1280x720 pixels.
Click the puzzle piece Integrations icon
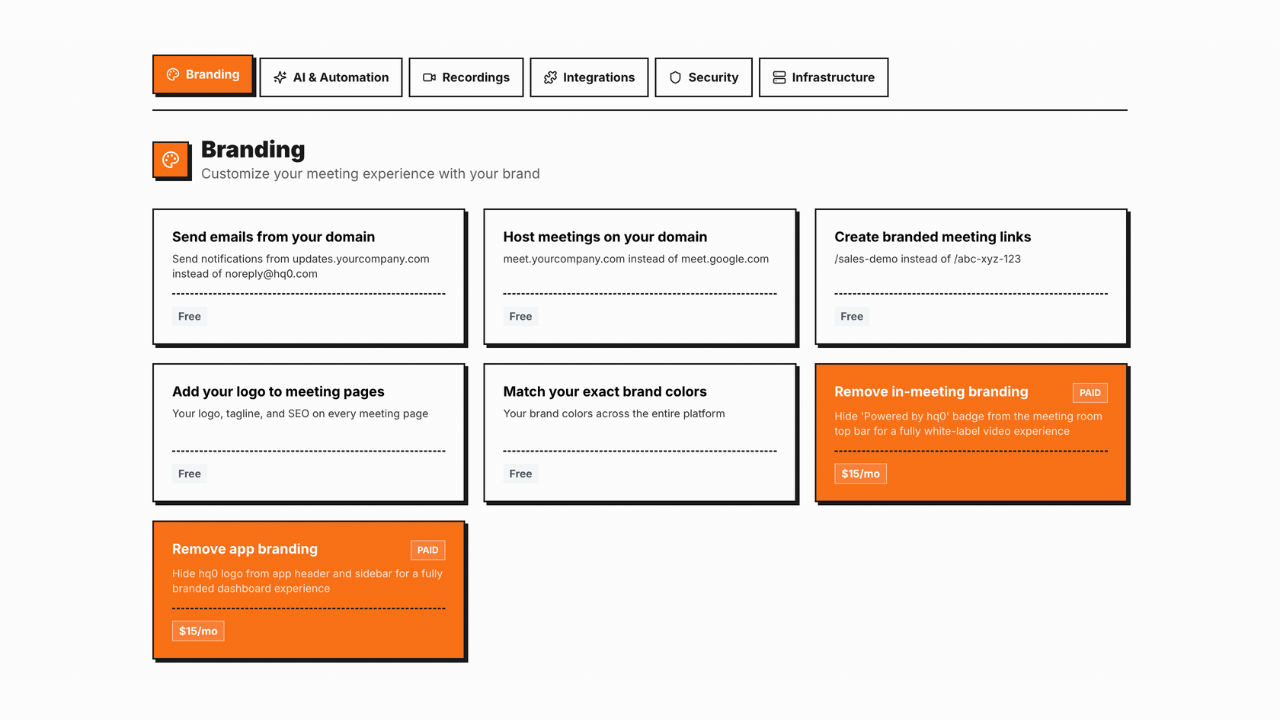550,77
